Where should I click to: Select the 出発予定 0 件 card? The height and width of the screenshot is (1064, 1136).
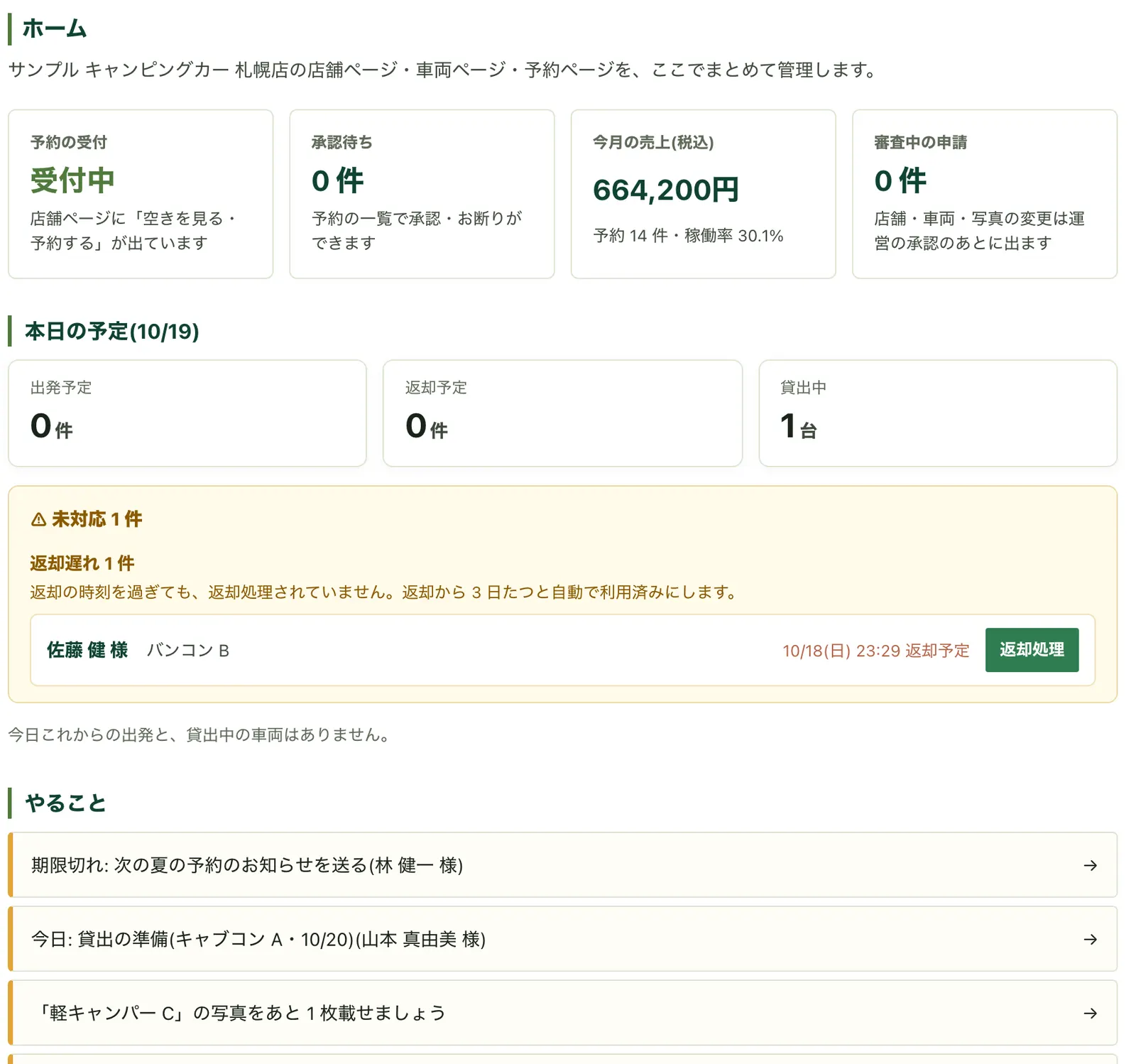pos(187,413)
